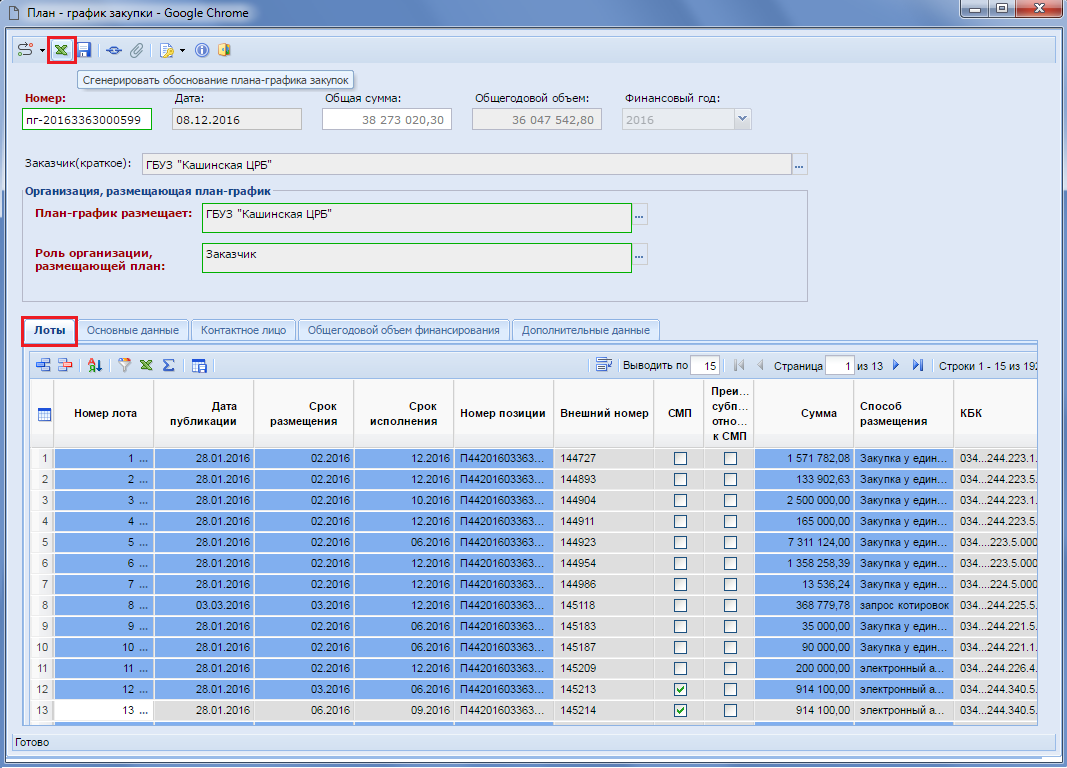Click the Номер input field
Viewport: 1067px width, 768px height.
pos(86,120)
